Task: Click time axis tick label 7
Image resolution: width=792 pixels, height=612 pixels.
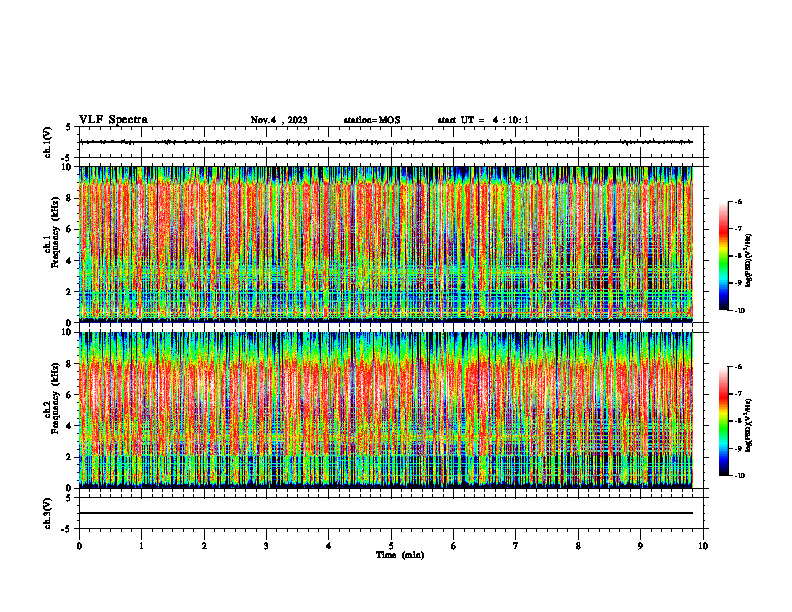Action: [516, 546]
